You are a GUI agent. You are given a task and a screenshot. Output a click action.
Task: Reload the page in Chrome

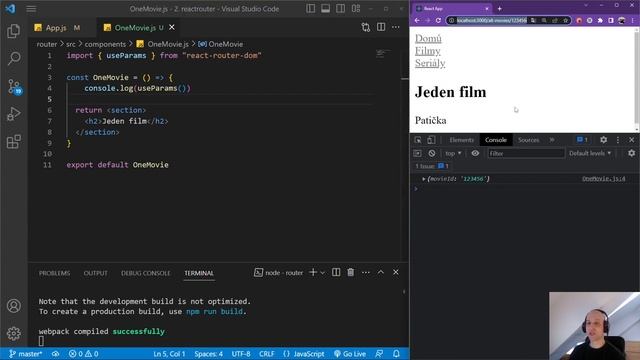[x=438, y=20]
